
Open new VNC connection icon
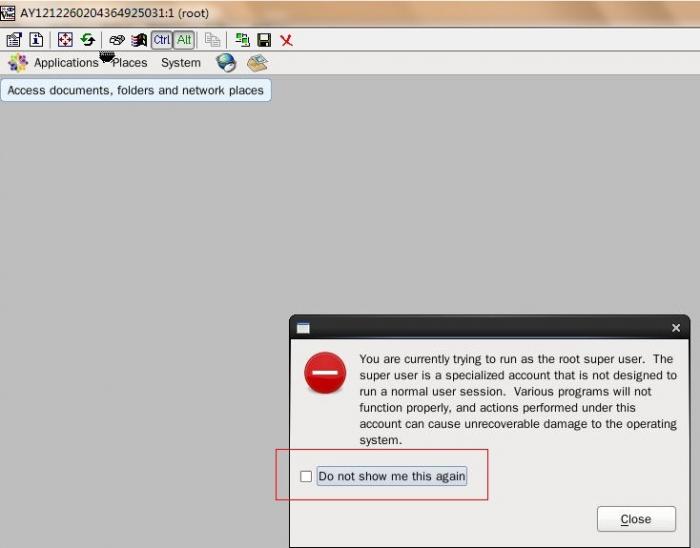click(242, 40)
